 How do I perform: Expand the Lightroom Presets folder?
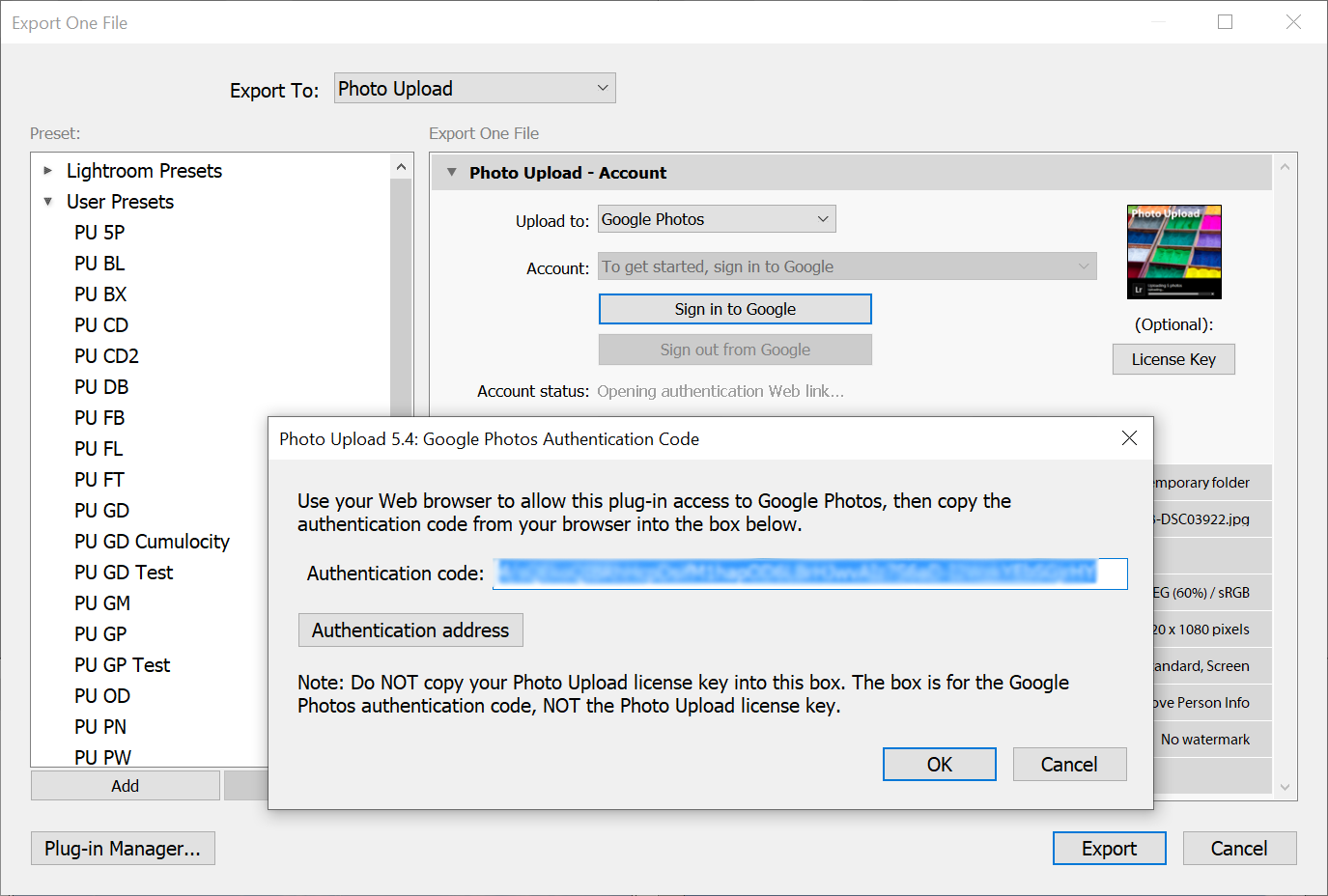pos(48,171)
